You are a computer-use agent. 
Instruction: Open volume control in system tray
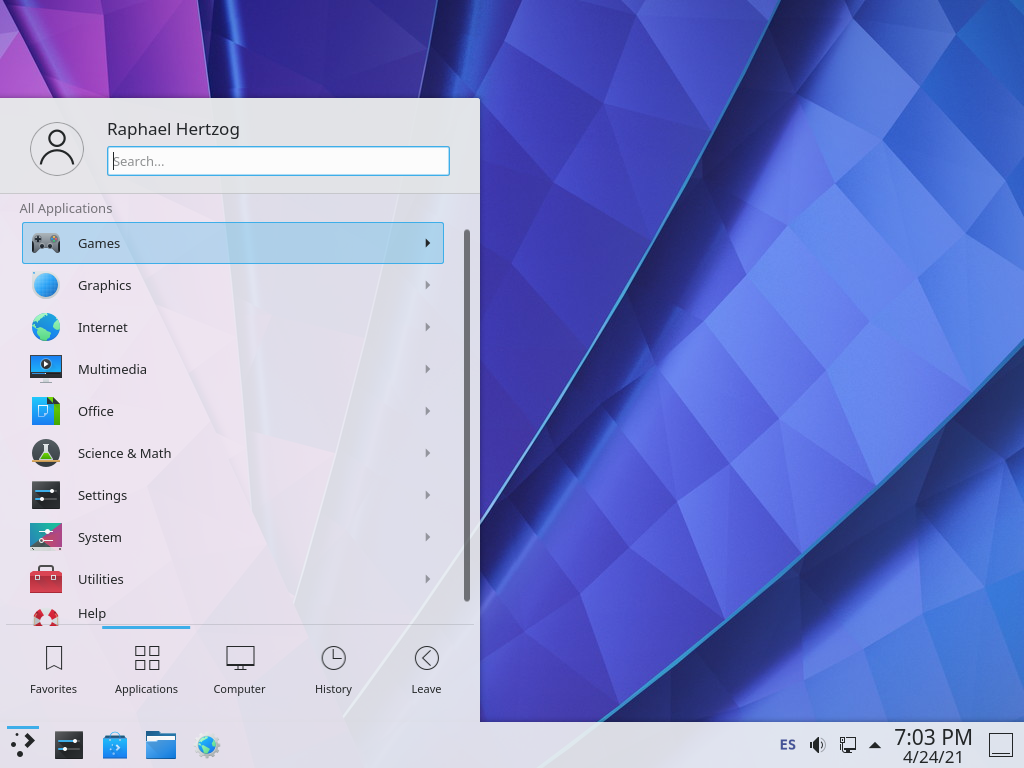(x=817, y=744)
